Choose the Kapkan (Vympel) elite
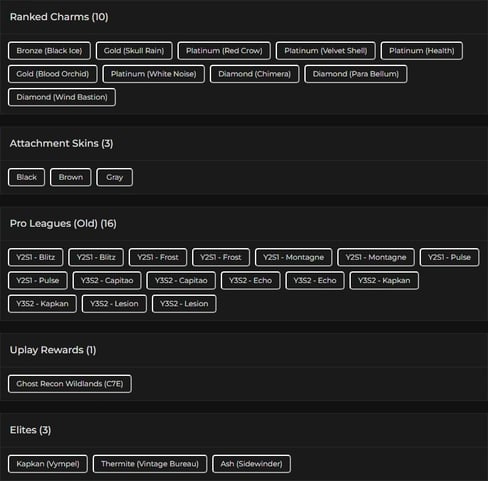Screen dimensions: 488x481 [48, 464]
